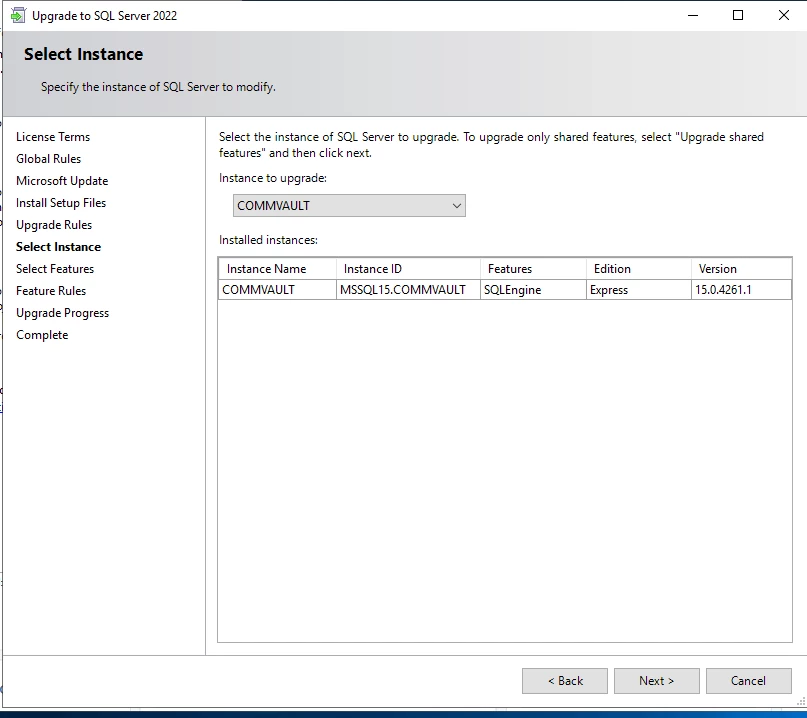Select the Select Features step

point(55,269)
